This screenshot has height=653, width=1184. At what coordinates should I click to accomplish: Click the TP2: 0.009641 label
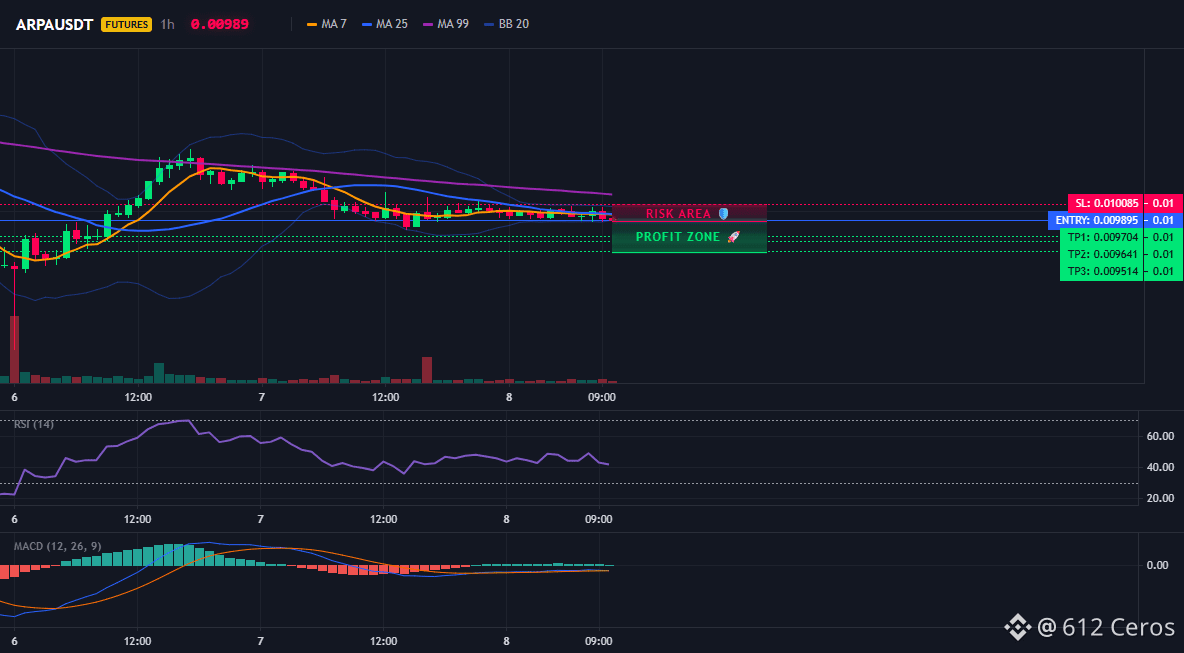[x=1102, y=254]
